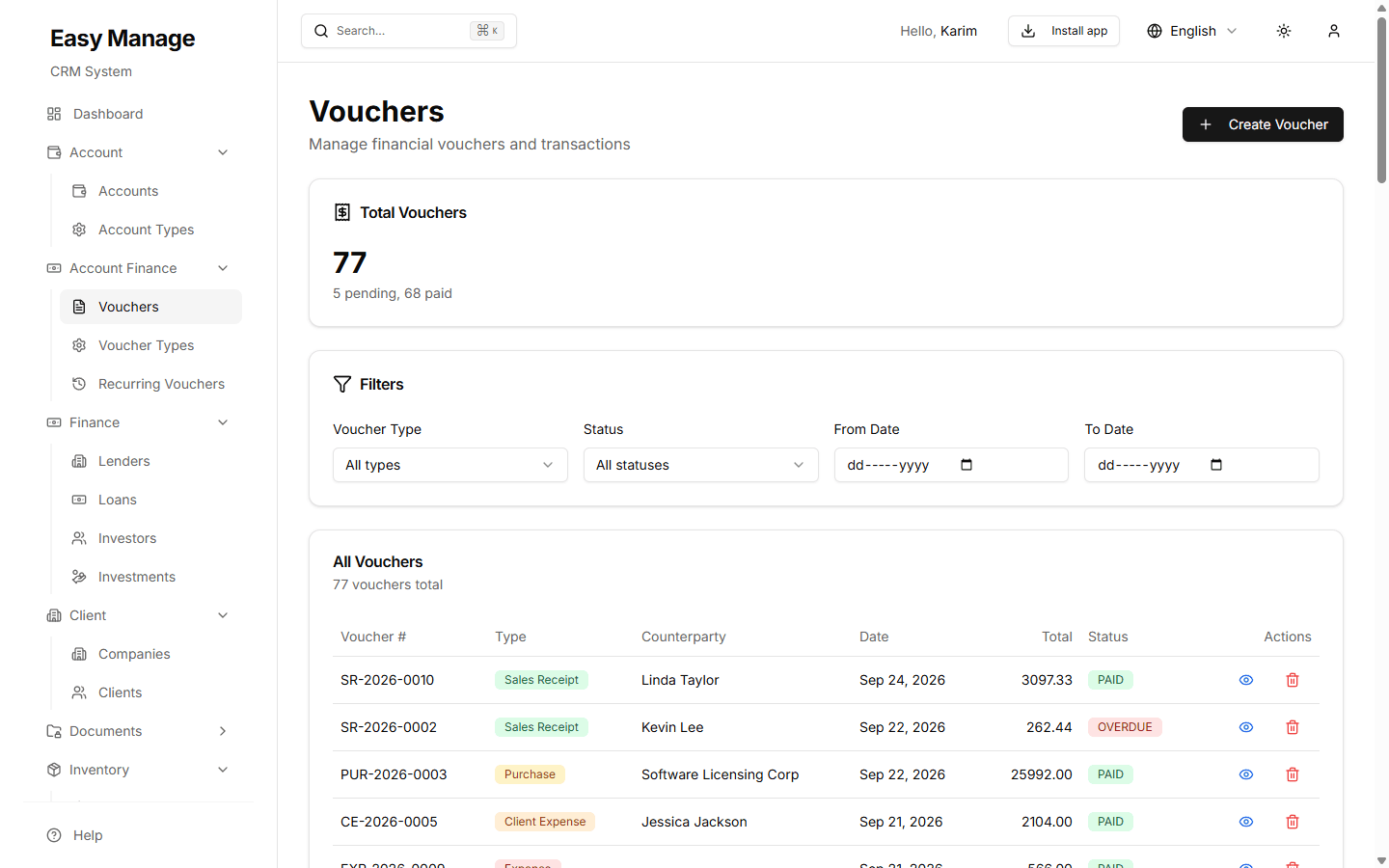The image size is (1389, 868).
Task: Delete voucher SR-2026-0010 trash icon
Action: click(x=1293, y=680)
